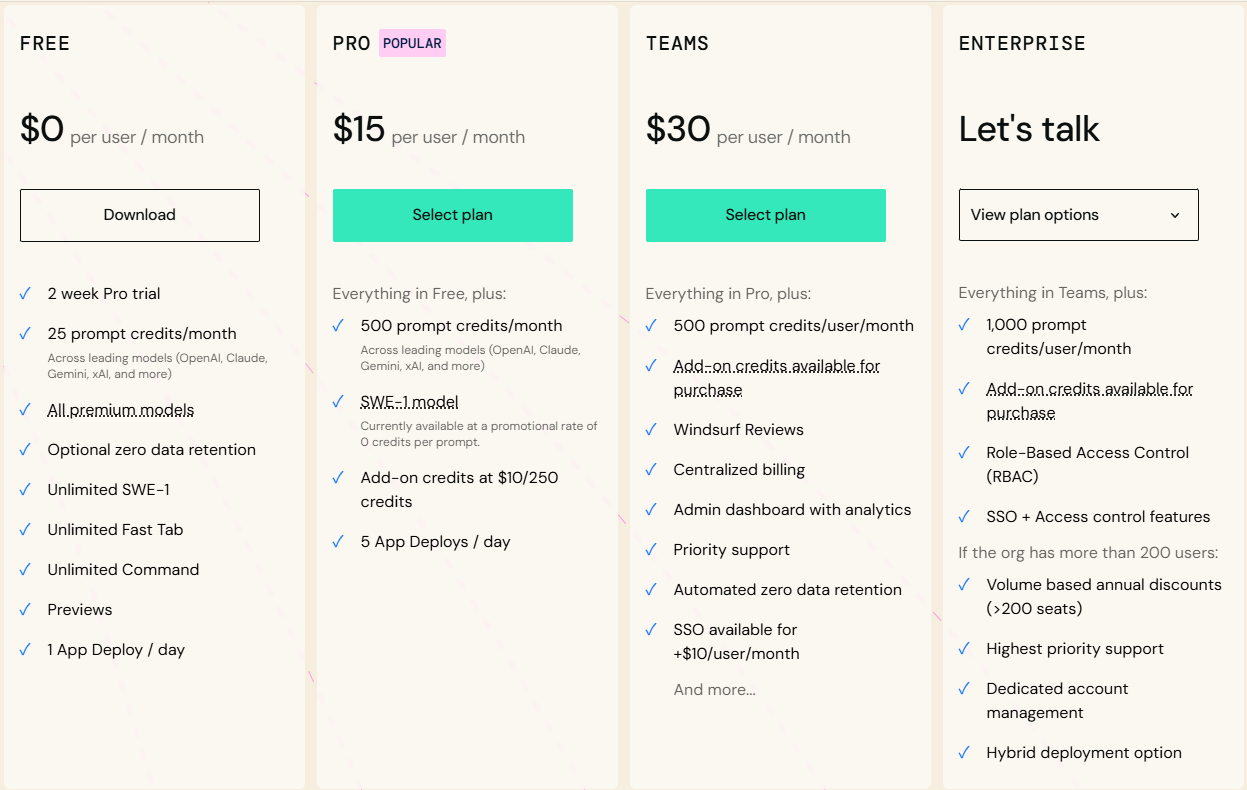Select plan for the $15 Pro tier
The image size is (1247, 790).
453,215
